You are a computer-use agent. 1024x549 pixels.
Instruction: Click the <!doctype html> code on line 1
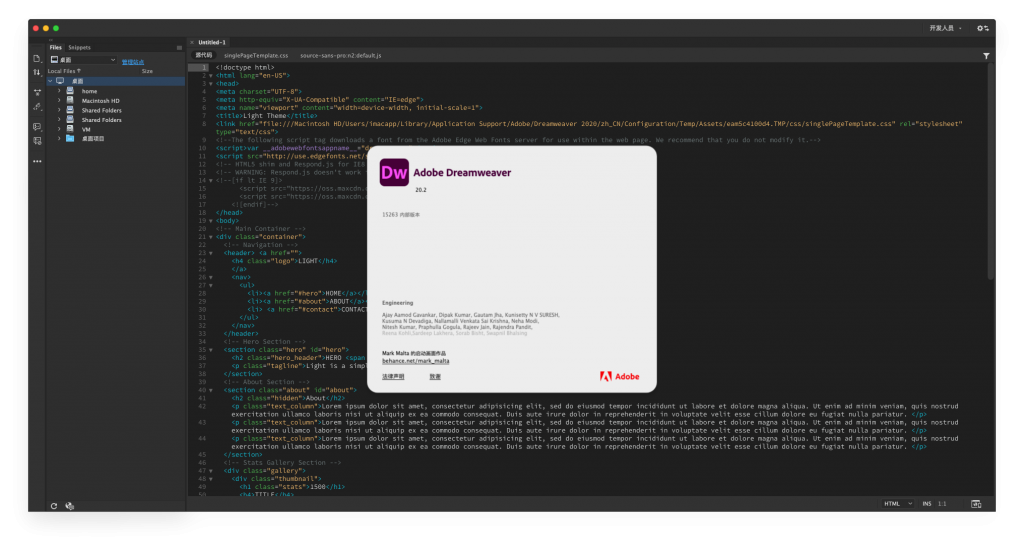point(246,67)
